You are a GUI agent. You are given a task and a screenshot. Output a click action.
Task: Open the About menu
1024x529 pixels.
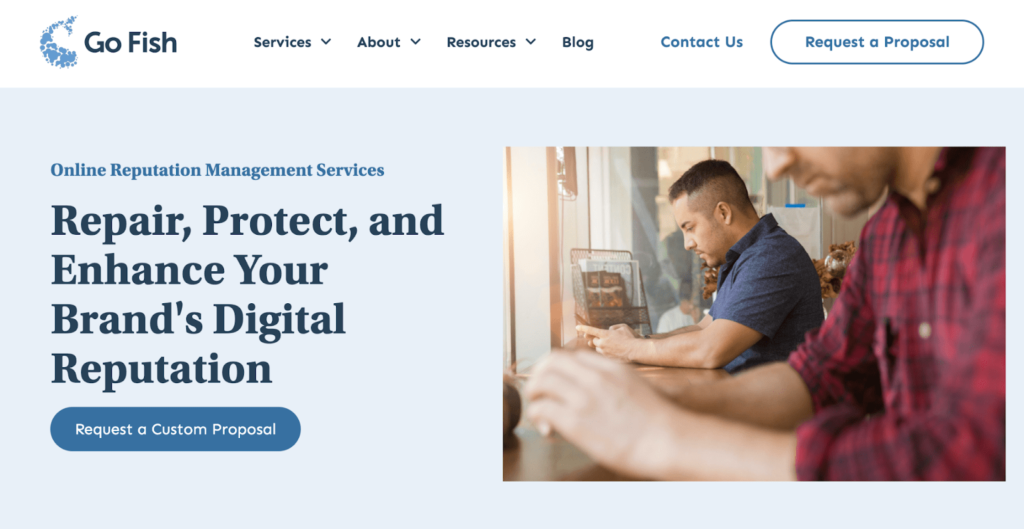378,42
